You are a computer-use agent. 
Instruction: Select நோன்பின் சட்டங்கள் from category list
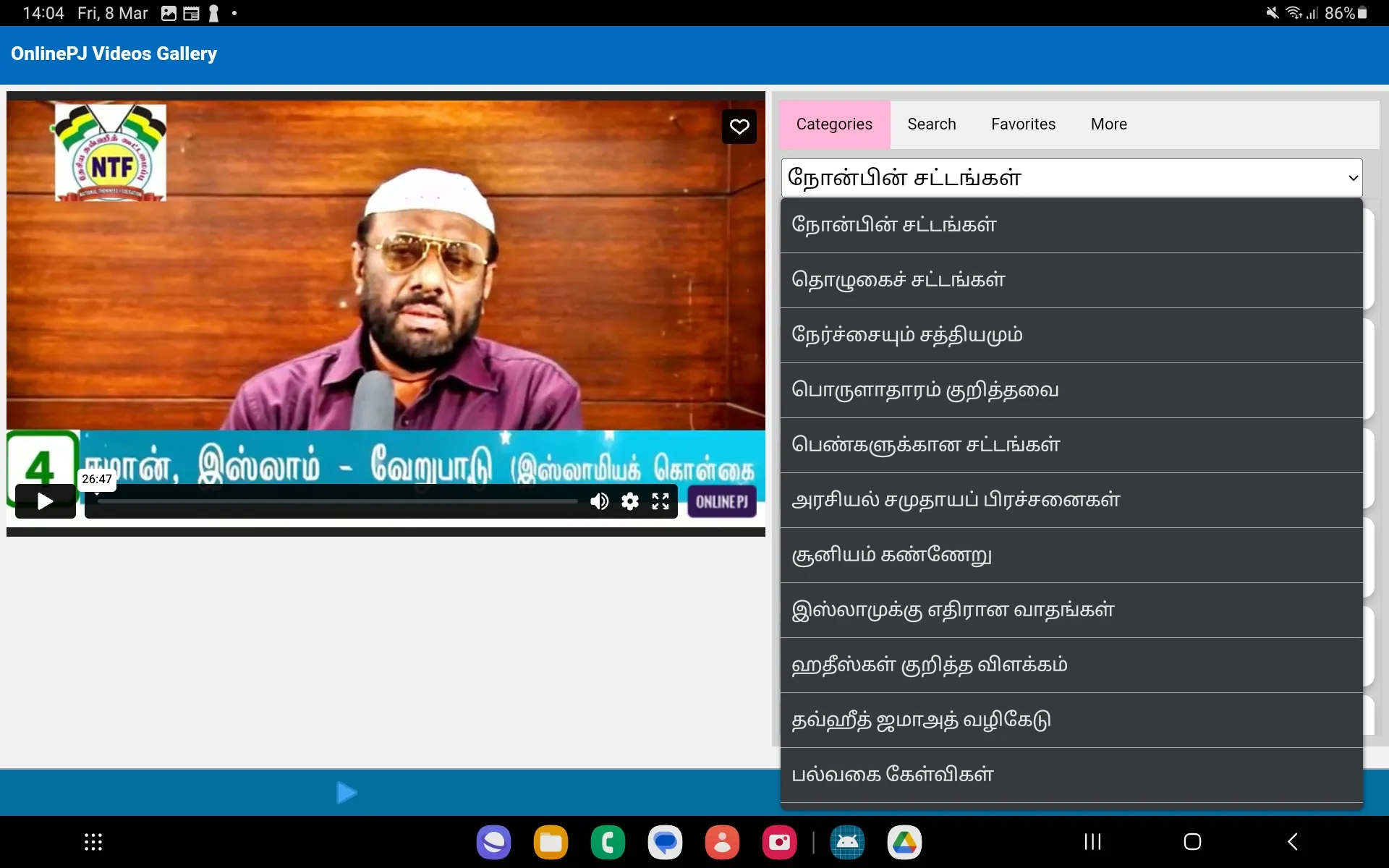1069,224
